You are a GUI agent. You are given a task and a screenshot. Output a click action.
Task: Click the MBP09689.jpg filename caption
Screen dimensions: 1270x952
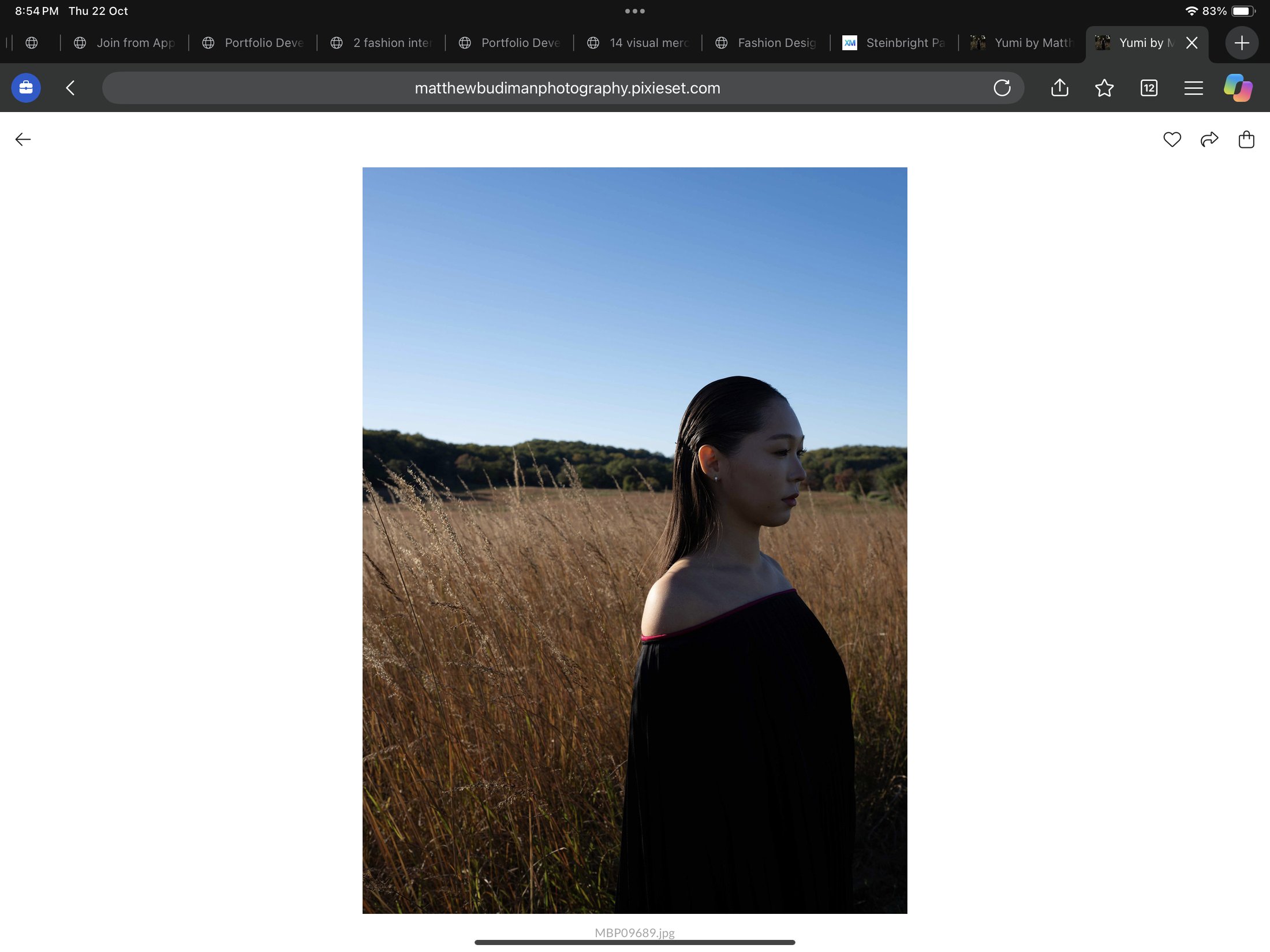[x=634, y=932]
